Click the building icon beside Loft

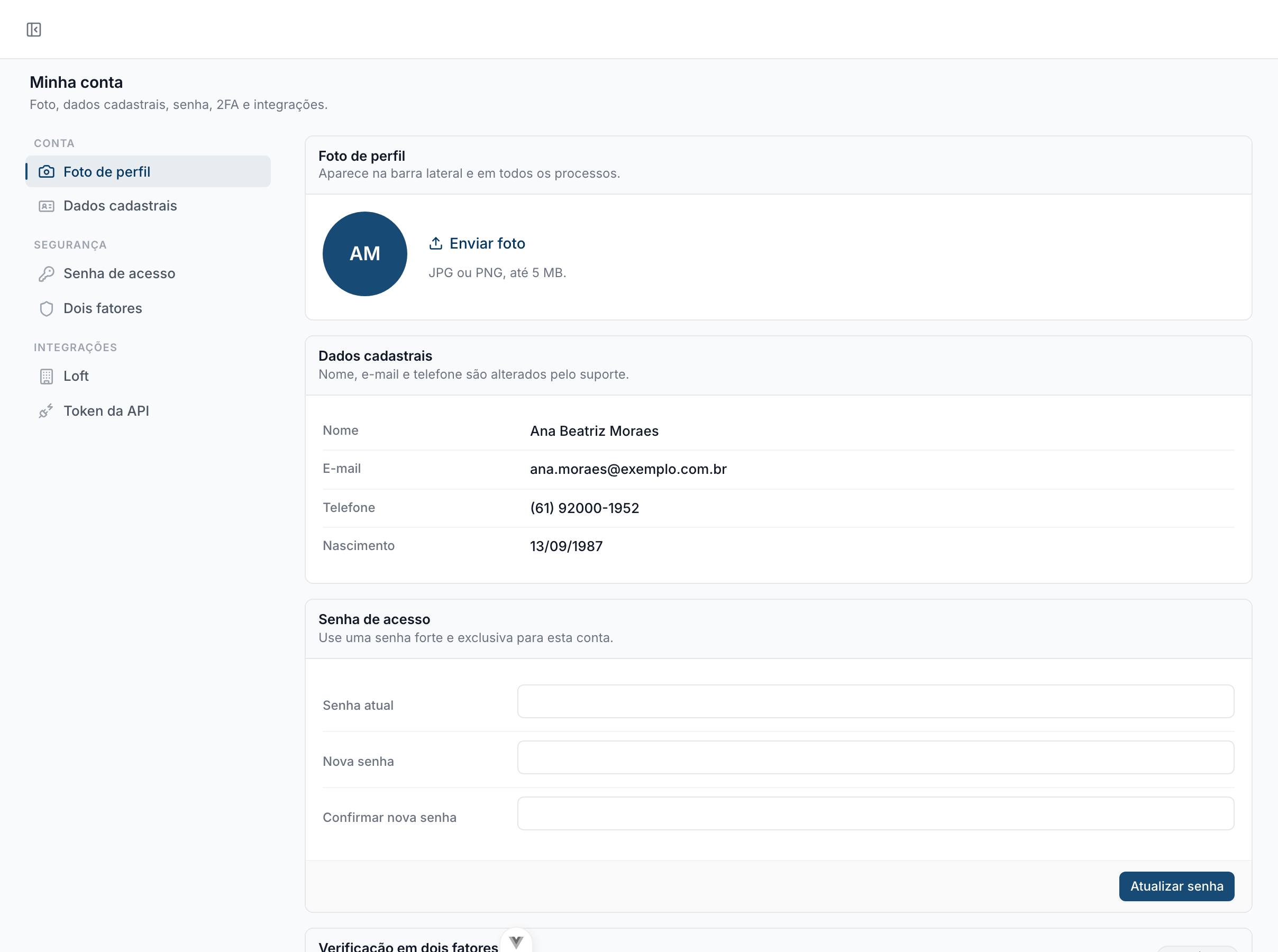[x=47, y=377]
